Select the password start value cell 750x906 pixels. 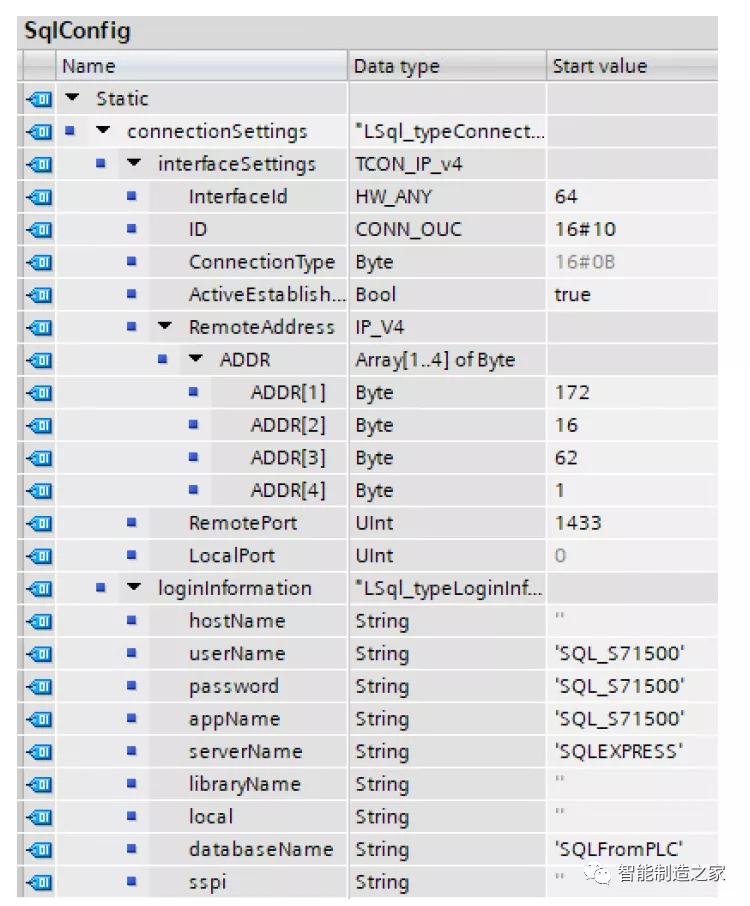pos(632,687)
